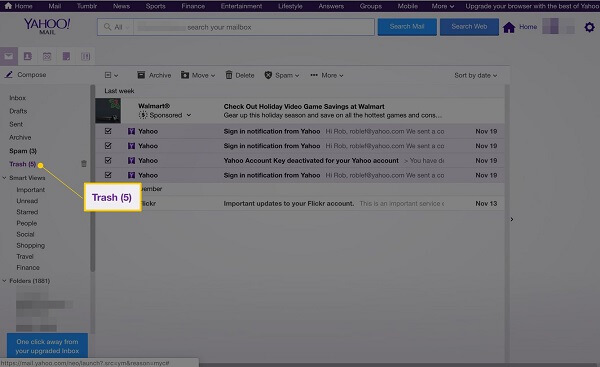Expand the Sponsored ad options chevron

[189, 115]
